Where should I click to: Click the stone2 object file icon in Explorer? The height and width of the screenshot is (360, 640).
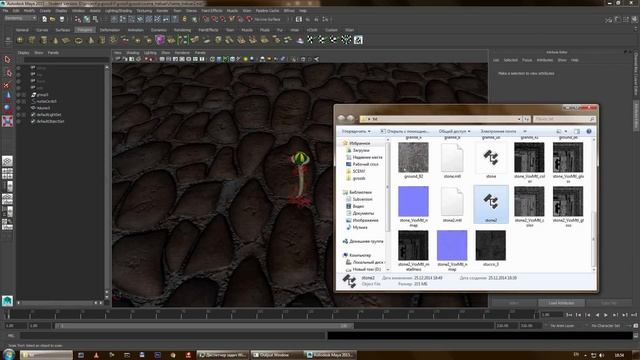tap(491, 202)
